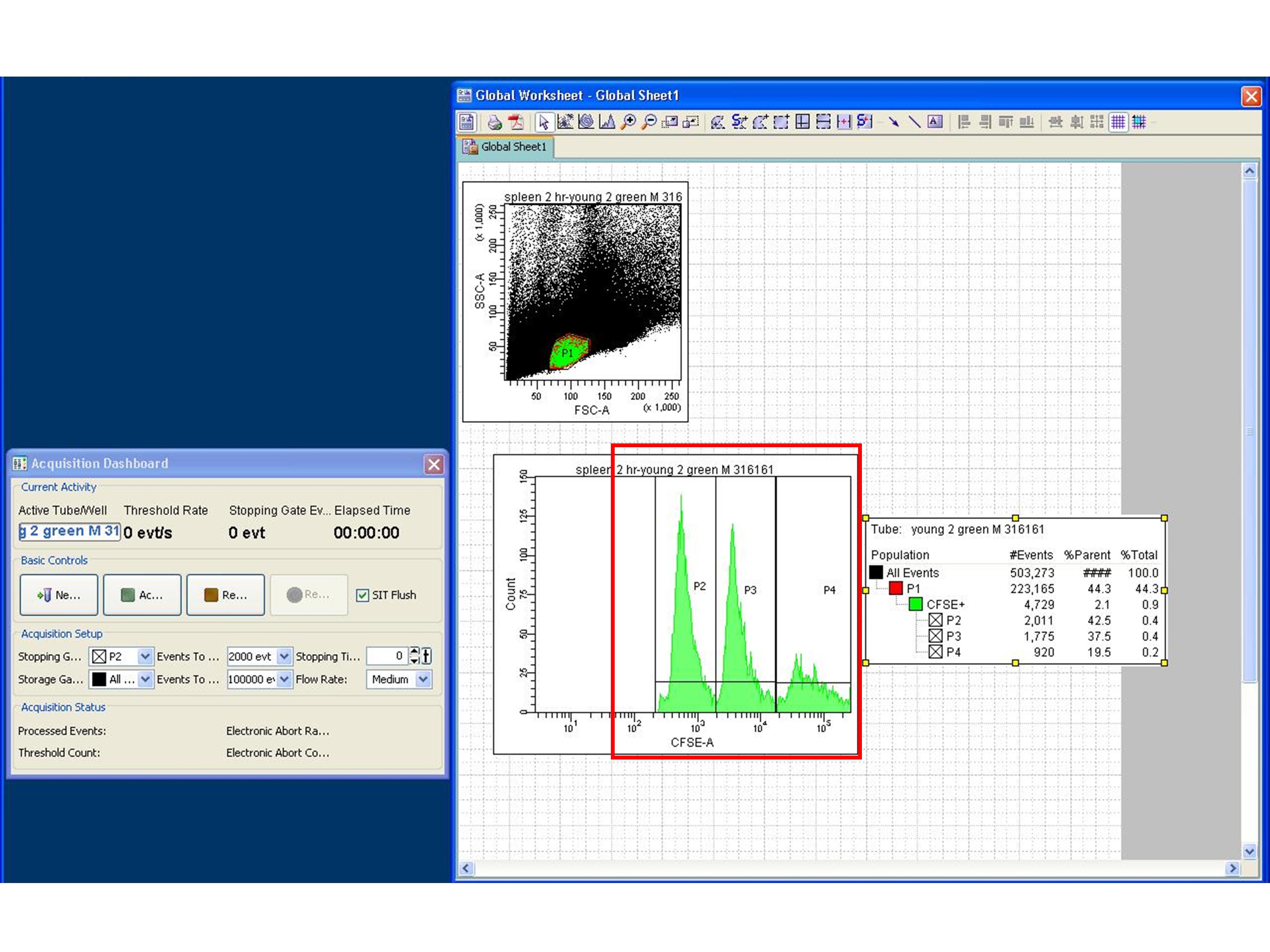Open the Stopping Gate P2 dropdown
This screenshot has height=952, width=1270.
145,656
